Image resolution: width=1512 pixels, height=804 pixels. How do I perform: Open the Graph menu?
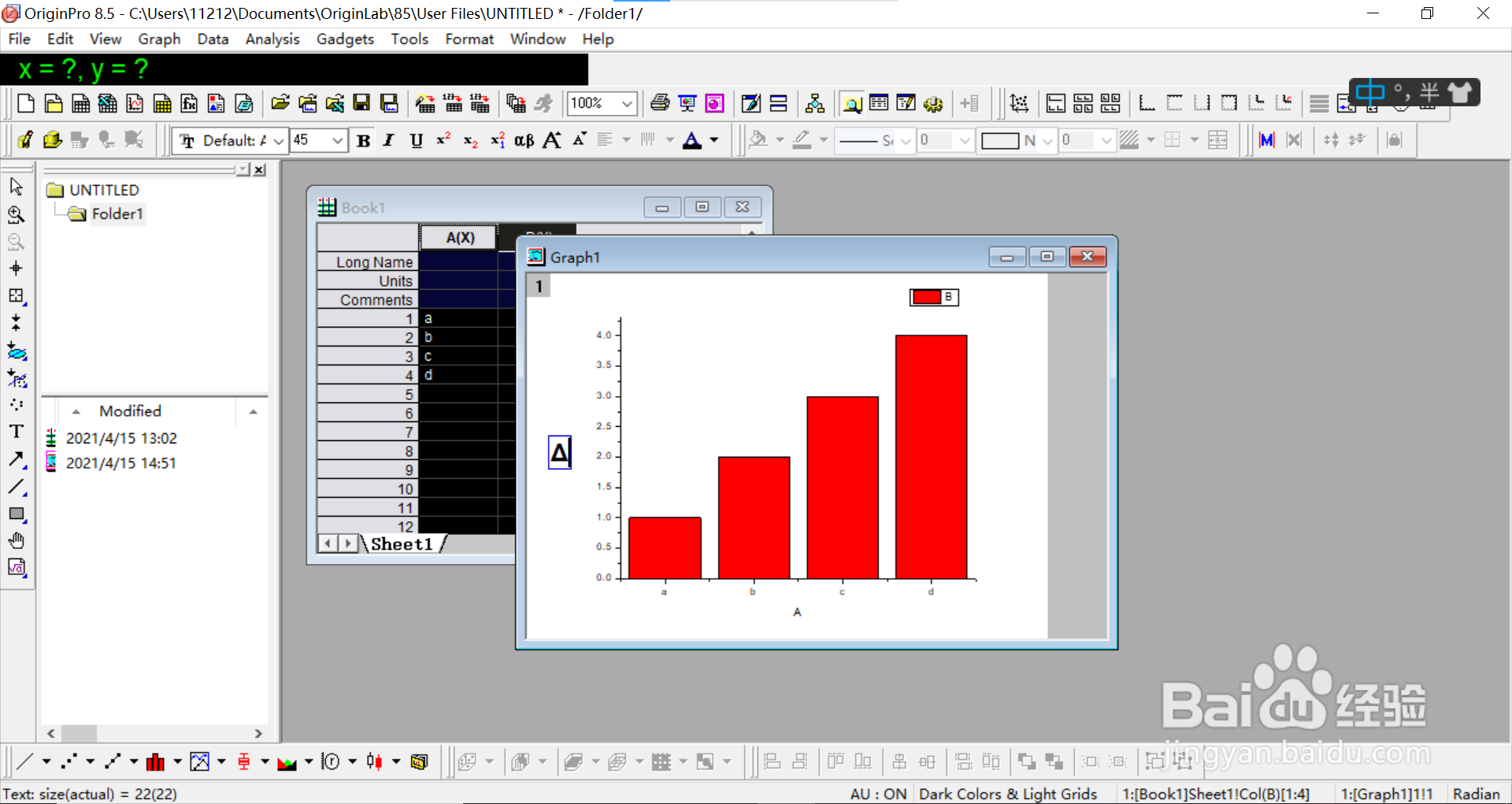[x=159, y=39]
